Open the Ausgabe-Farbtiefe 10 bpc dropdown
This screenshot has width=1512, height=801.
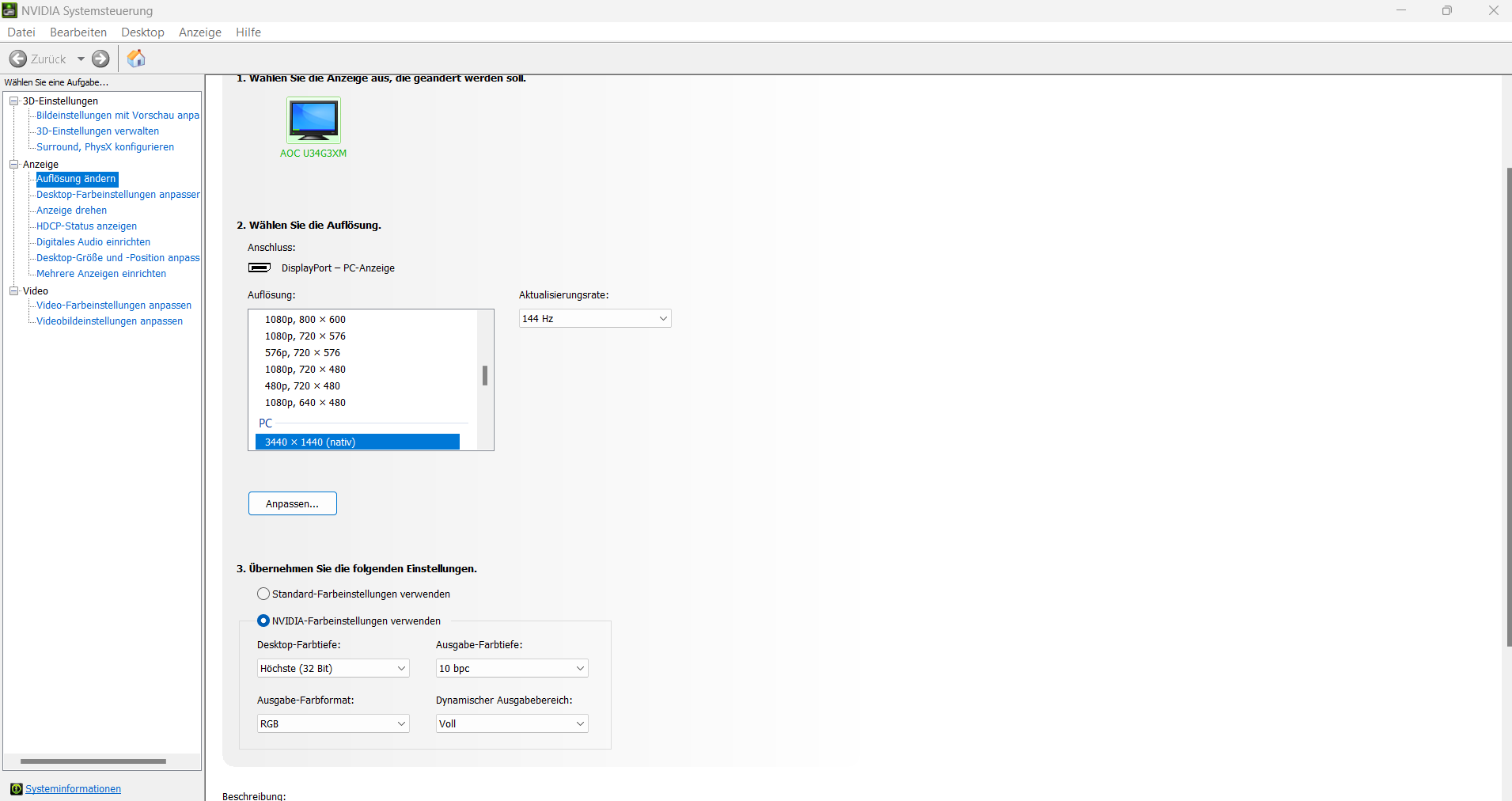512,668
